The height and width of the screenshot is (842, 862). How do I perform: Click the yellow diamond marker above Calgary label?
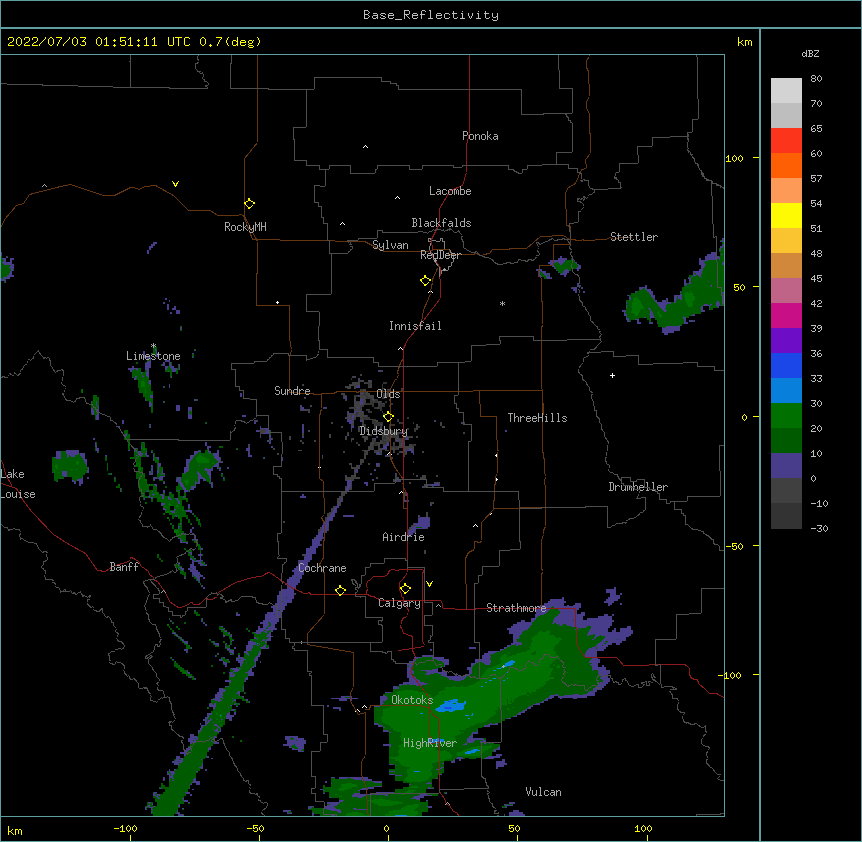coord(405,589)
